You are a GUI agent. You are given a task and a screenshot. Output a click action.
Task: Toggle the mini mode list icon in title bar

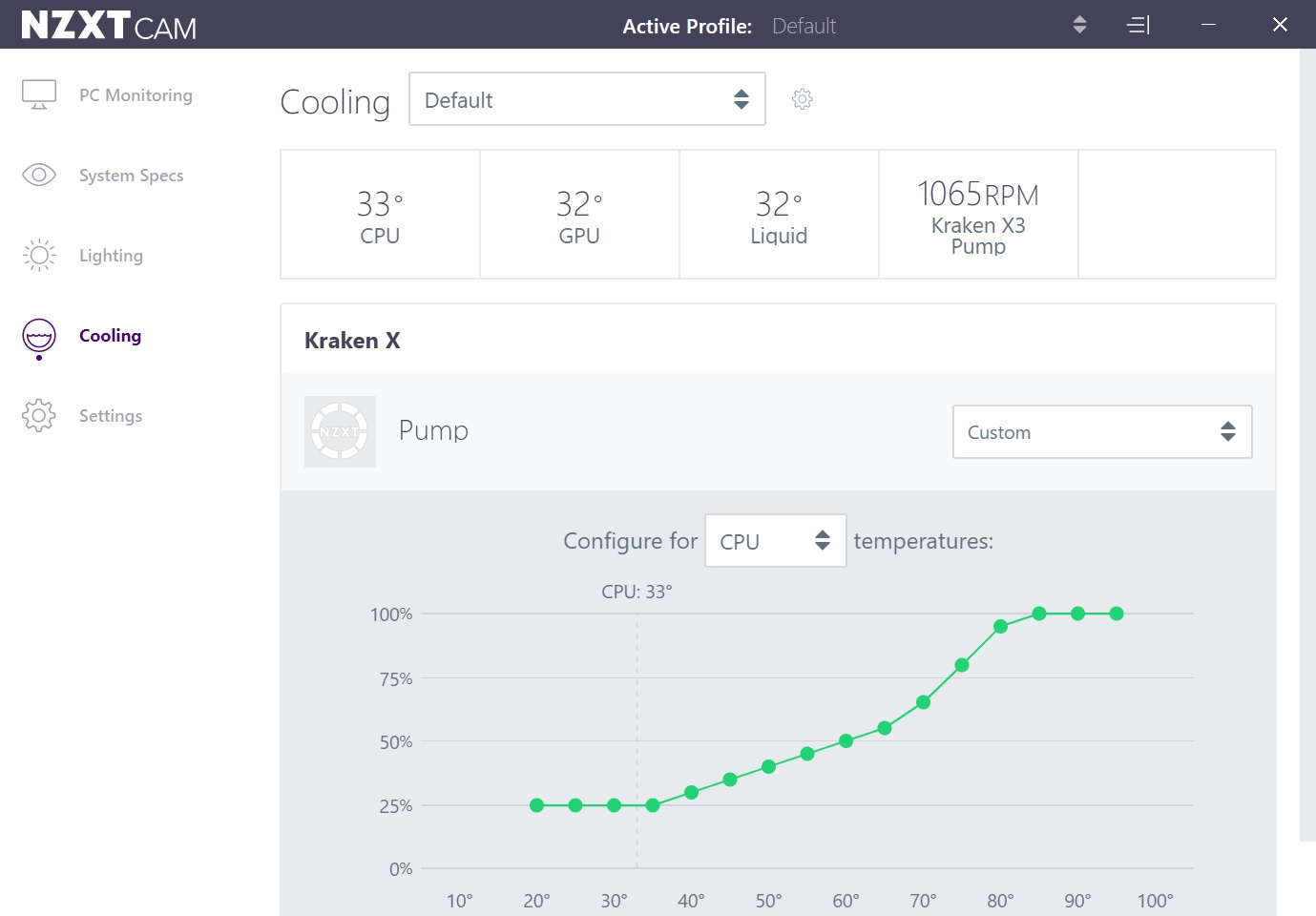(x=1138, y=25)
